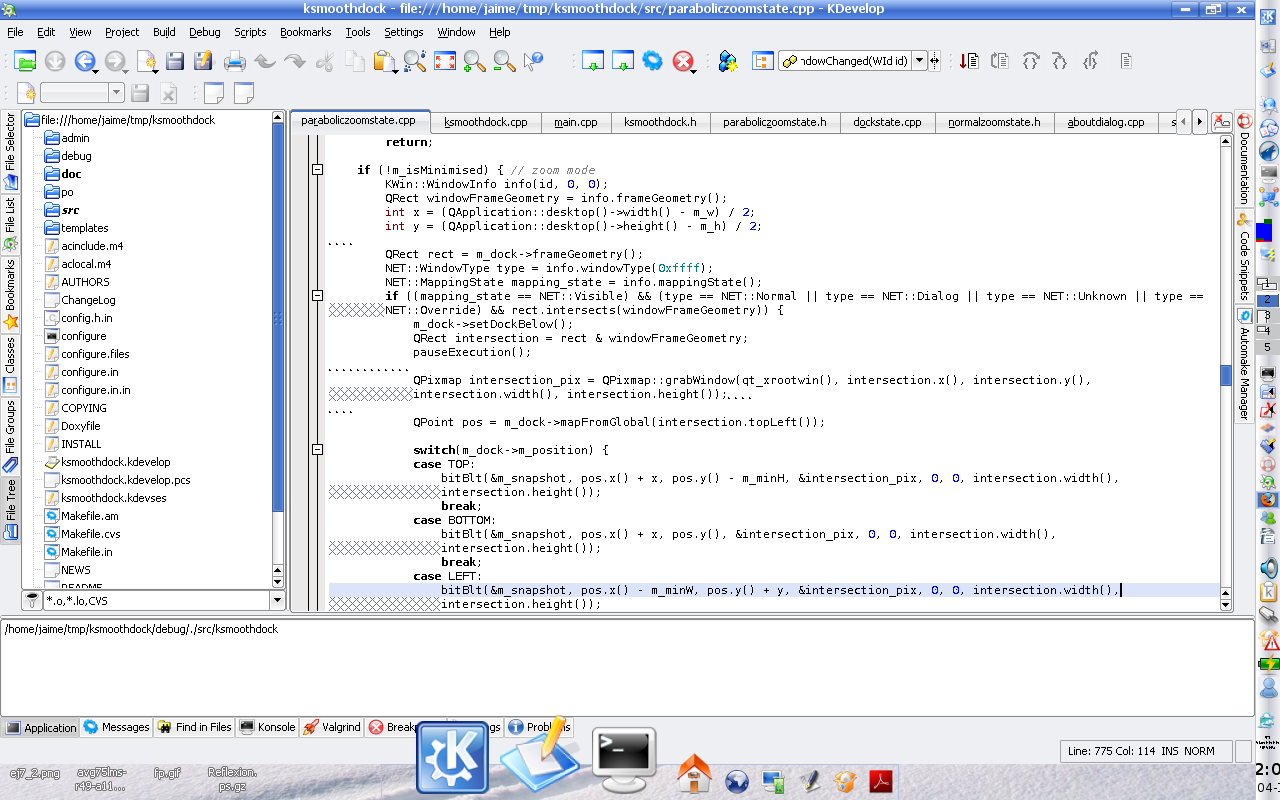Show the Konsole output tab
Image resolution: width=1280 pixels, height=800 pixels.
click(x=267, y=727)
